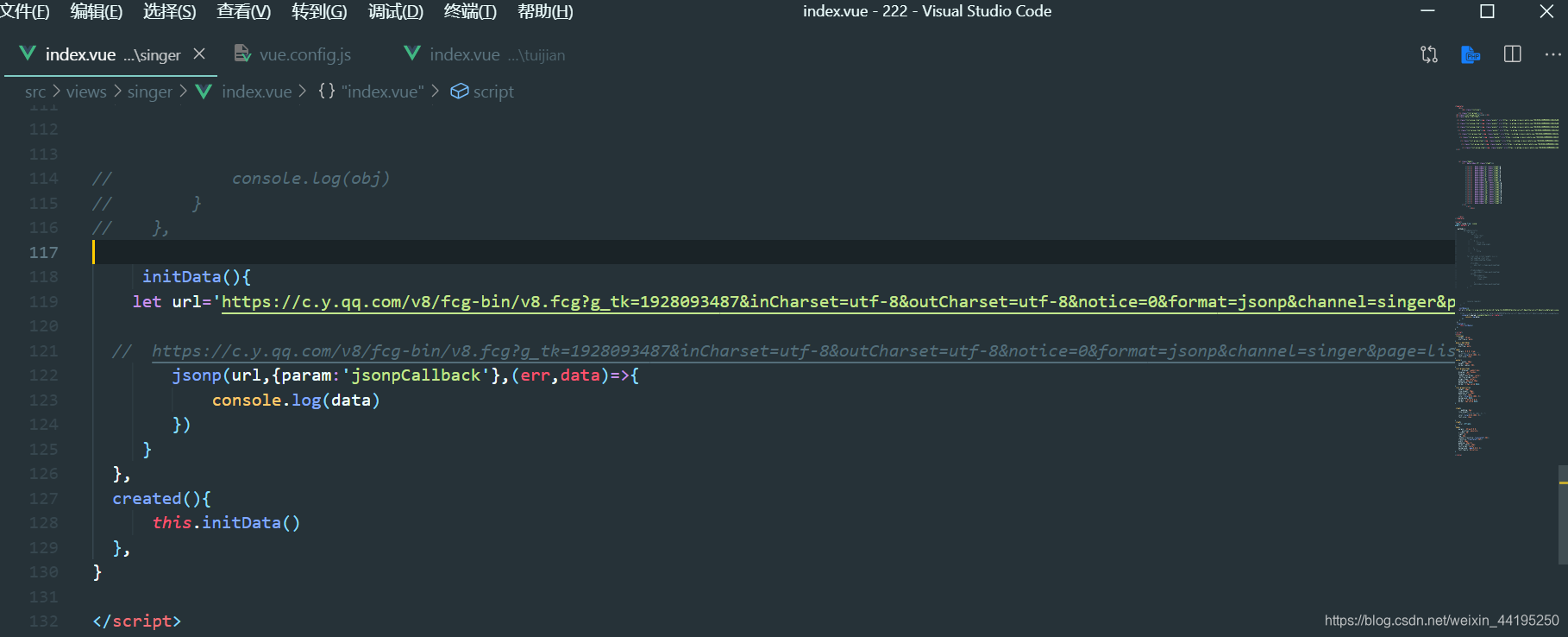Select script symbol in the breadcrumb
Image resolution: width=1568 pixels, height=637 pixels.
493,91
